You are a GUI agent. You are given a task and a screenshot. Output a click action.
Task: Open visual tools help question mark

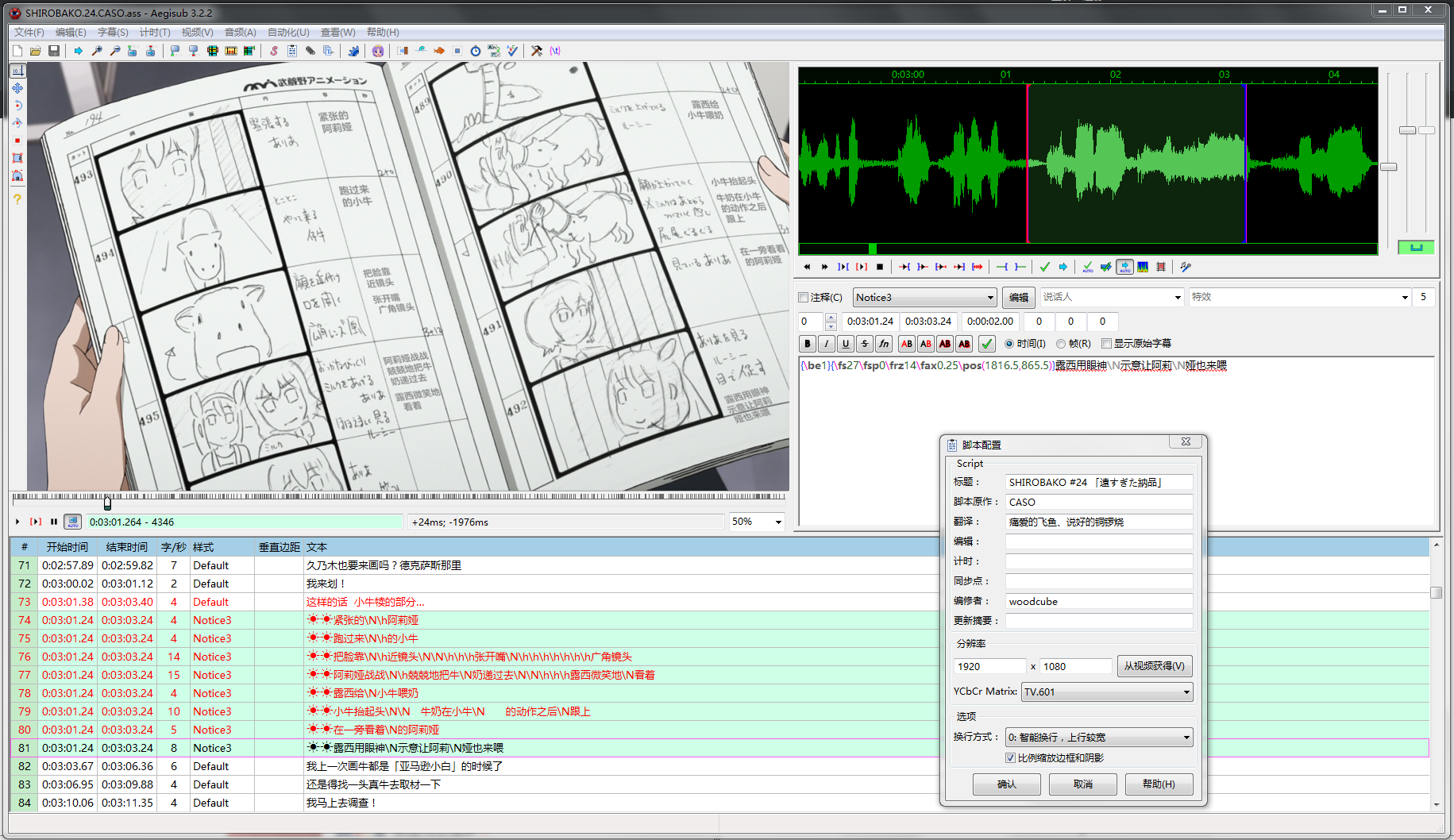(17, 198)
